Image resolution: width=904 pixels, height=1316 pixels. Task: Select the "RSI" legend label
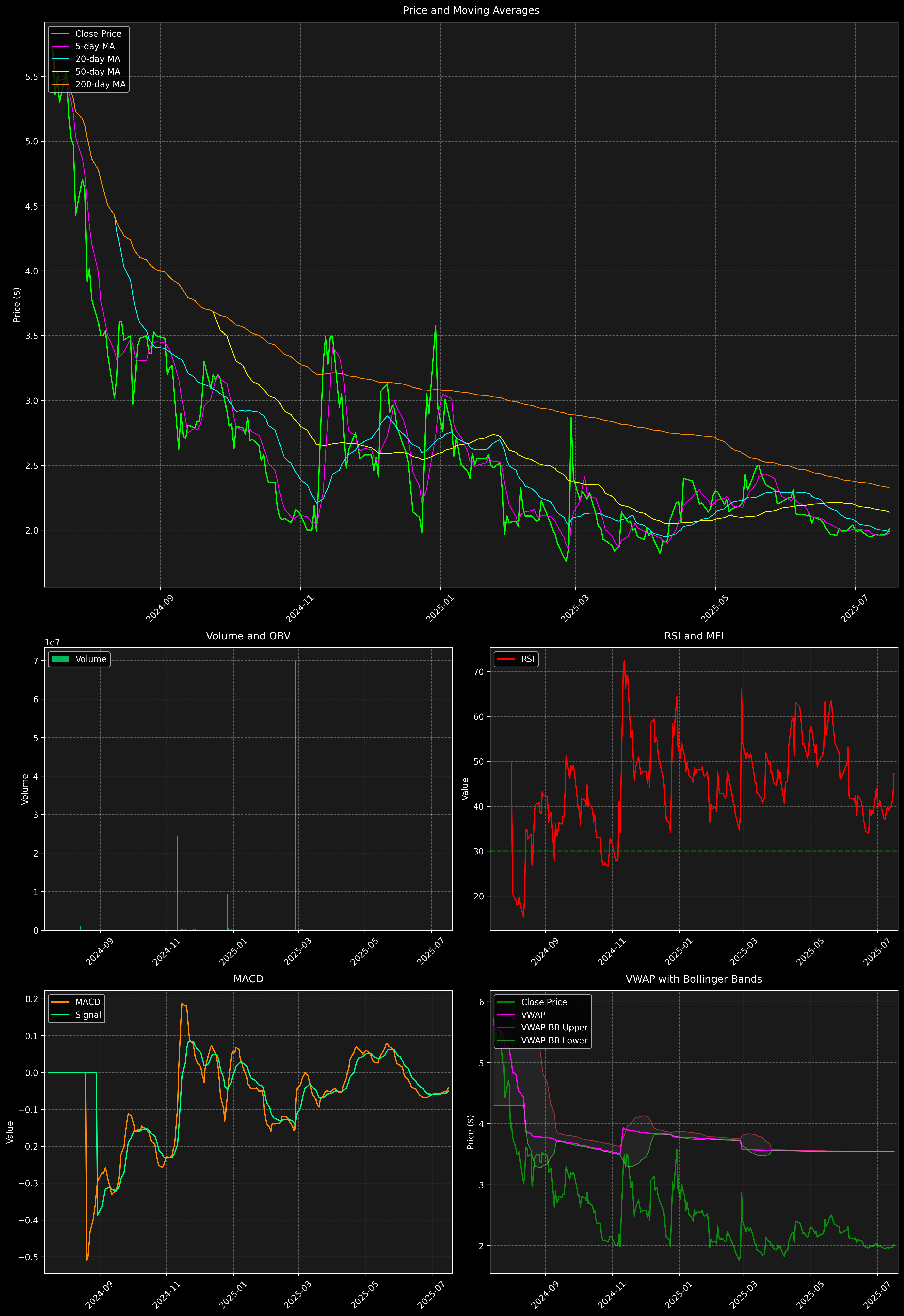pyautogui.click(x=528, y=659)
